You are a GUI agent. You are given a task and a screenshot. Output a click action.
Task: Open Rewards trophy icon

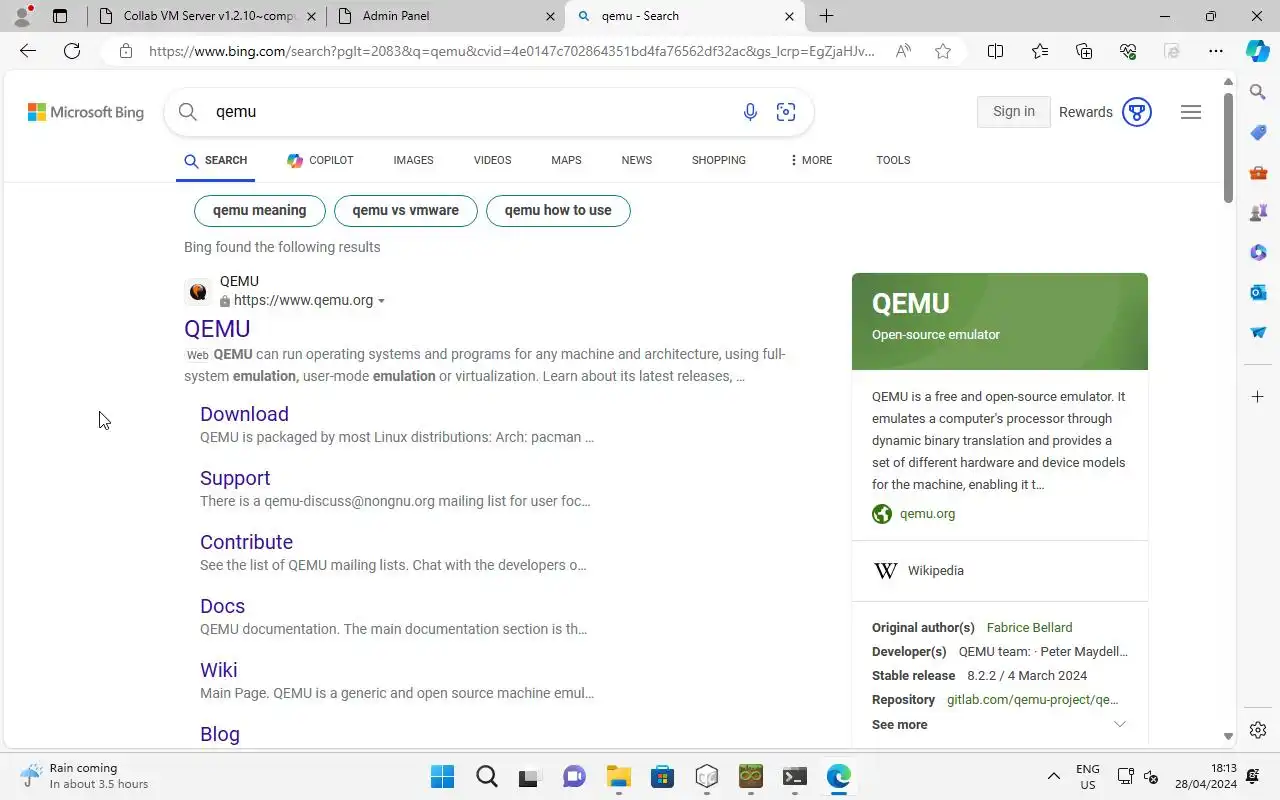pyautogui.click(x=1137, y=112)
